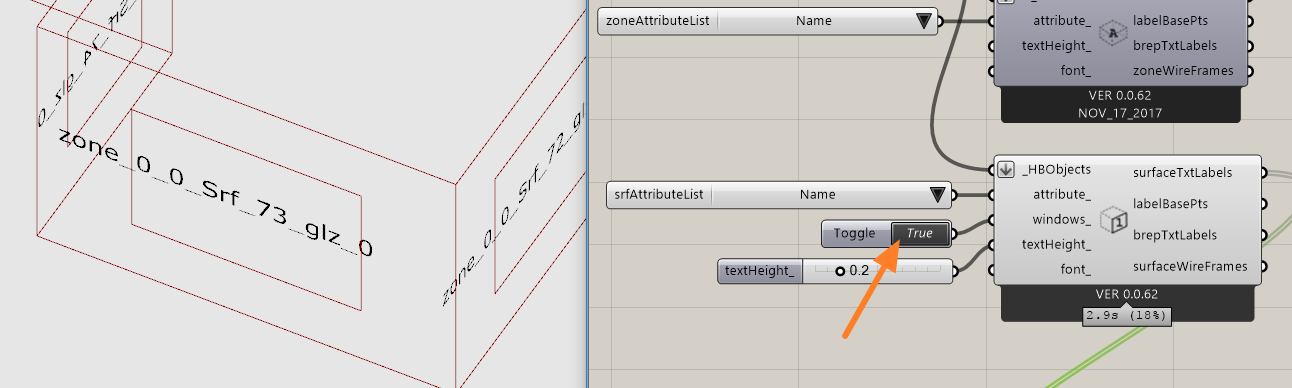Click the attribute_ input on zone component
This screenshot has height=388, width=1292.
[1062, 20]
